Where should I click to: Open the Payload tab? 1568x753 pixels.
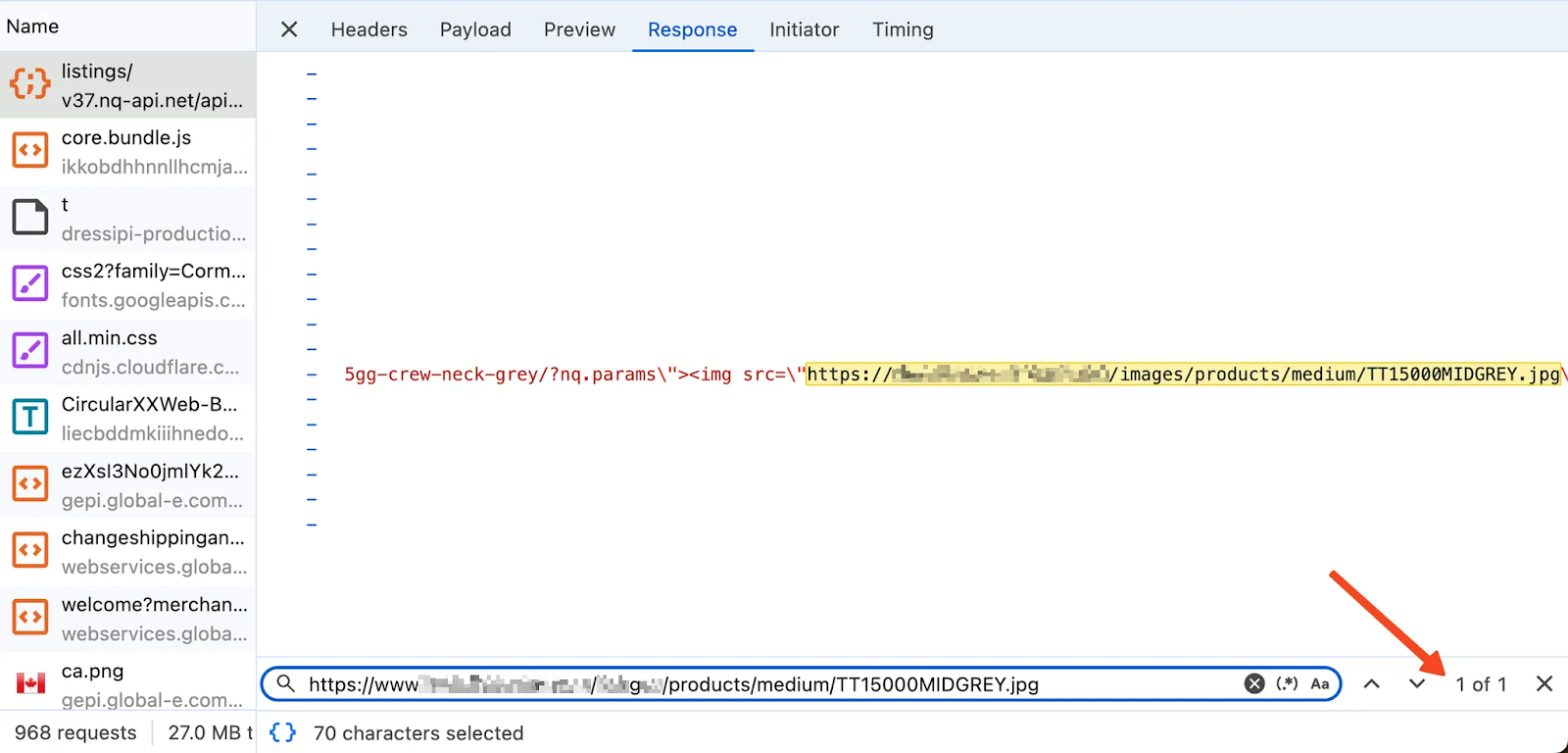point(475,29)
